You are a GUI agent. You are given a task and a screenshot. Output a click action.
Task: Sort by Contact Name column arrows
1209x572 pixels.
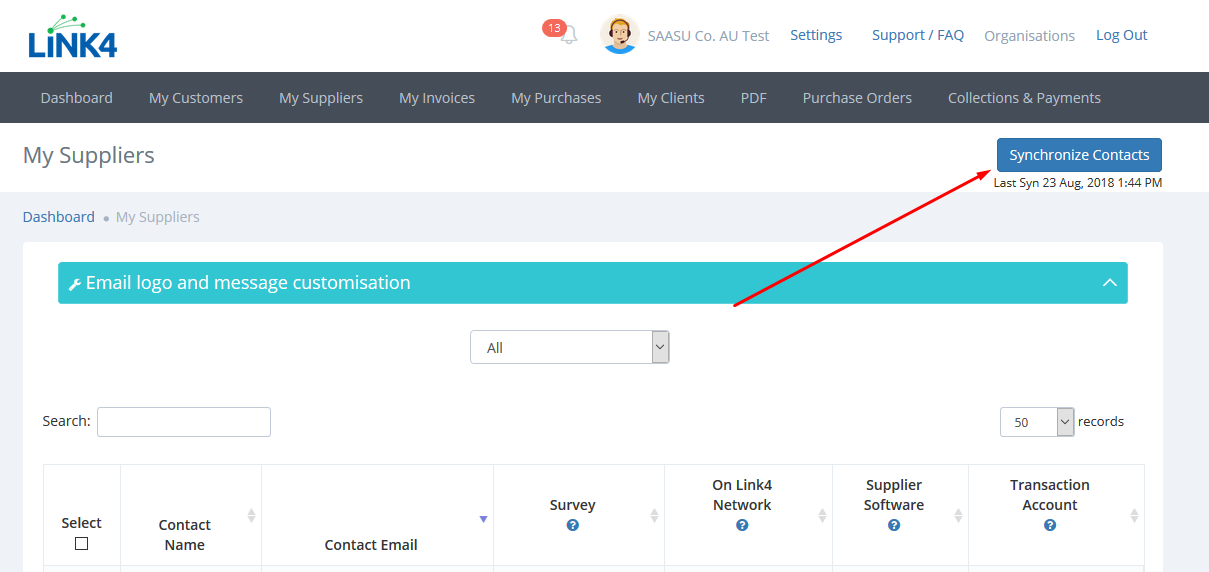point(251,515)
